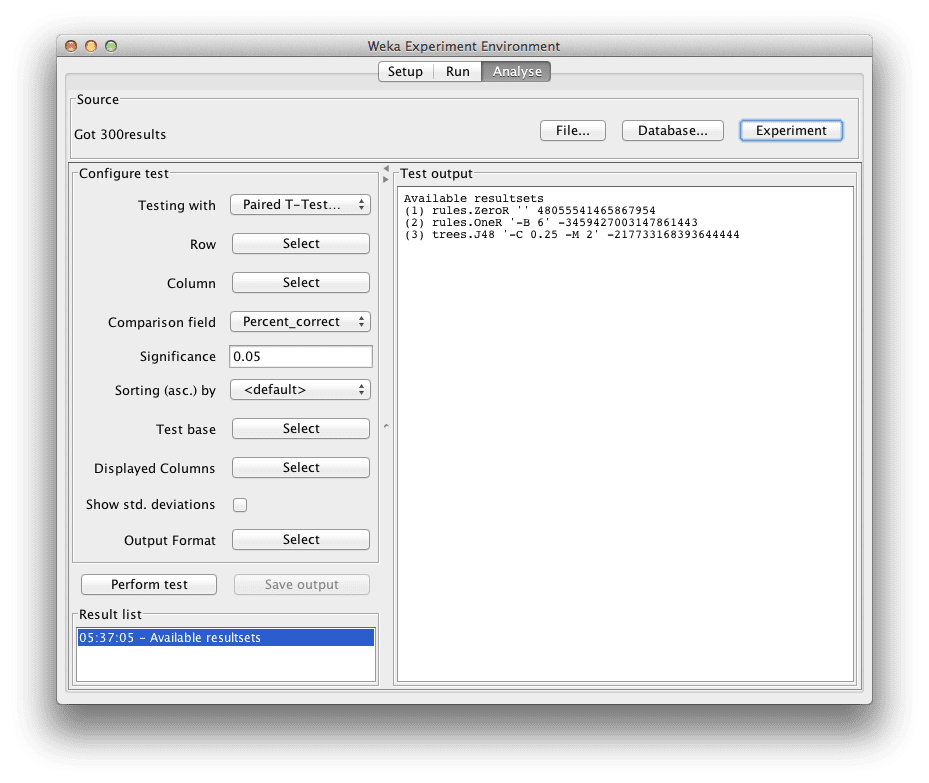
Task: Click Select button for Test base
Action: (x=301, y=428)
